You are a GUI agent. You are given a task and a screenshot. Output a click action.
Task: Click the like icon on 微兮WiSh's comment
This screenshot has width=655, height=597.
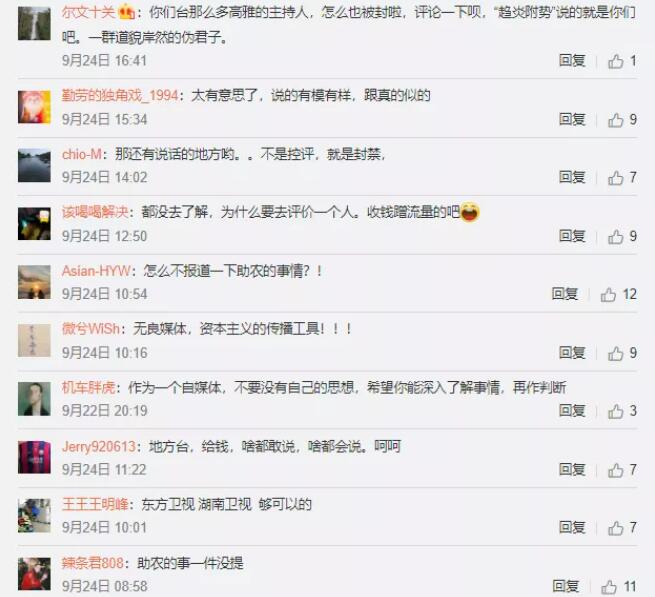pos(615,353)
